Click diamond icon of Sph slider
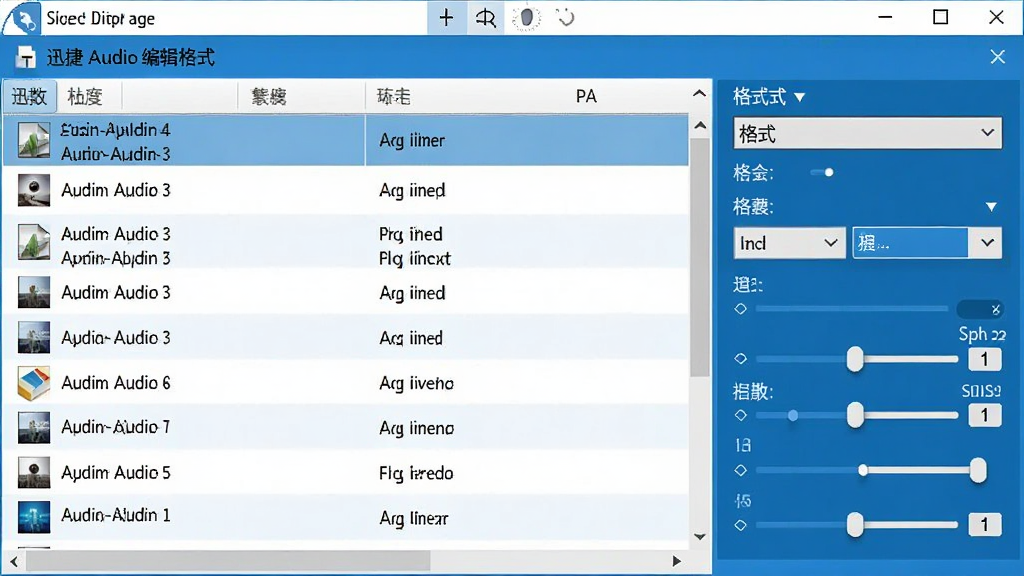This screenshot has width=1024, height=576. [741, 359]
